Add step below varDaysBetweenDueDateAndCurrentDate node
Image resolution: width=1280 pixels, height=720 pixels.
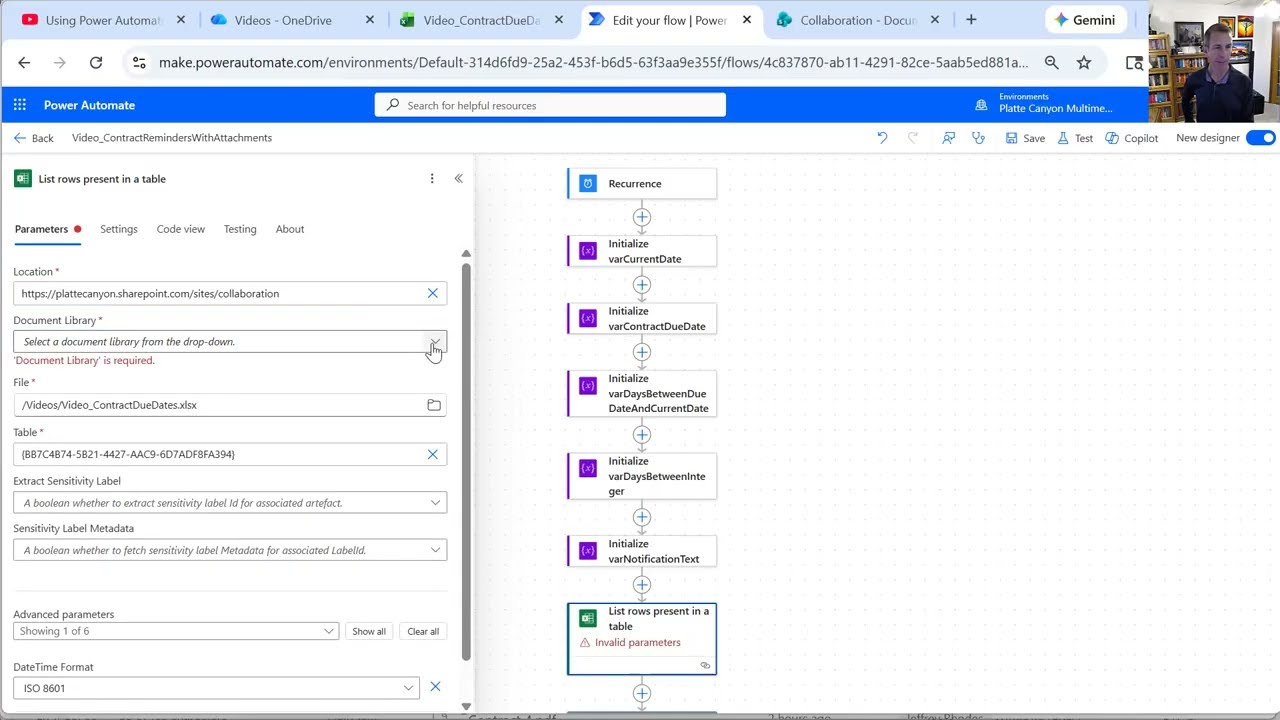[642, 435]
